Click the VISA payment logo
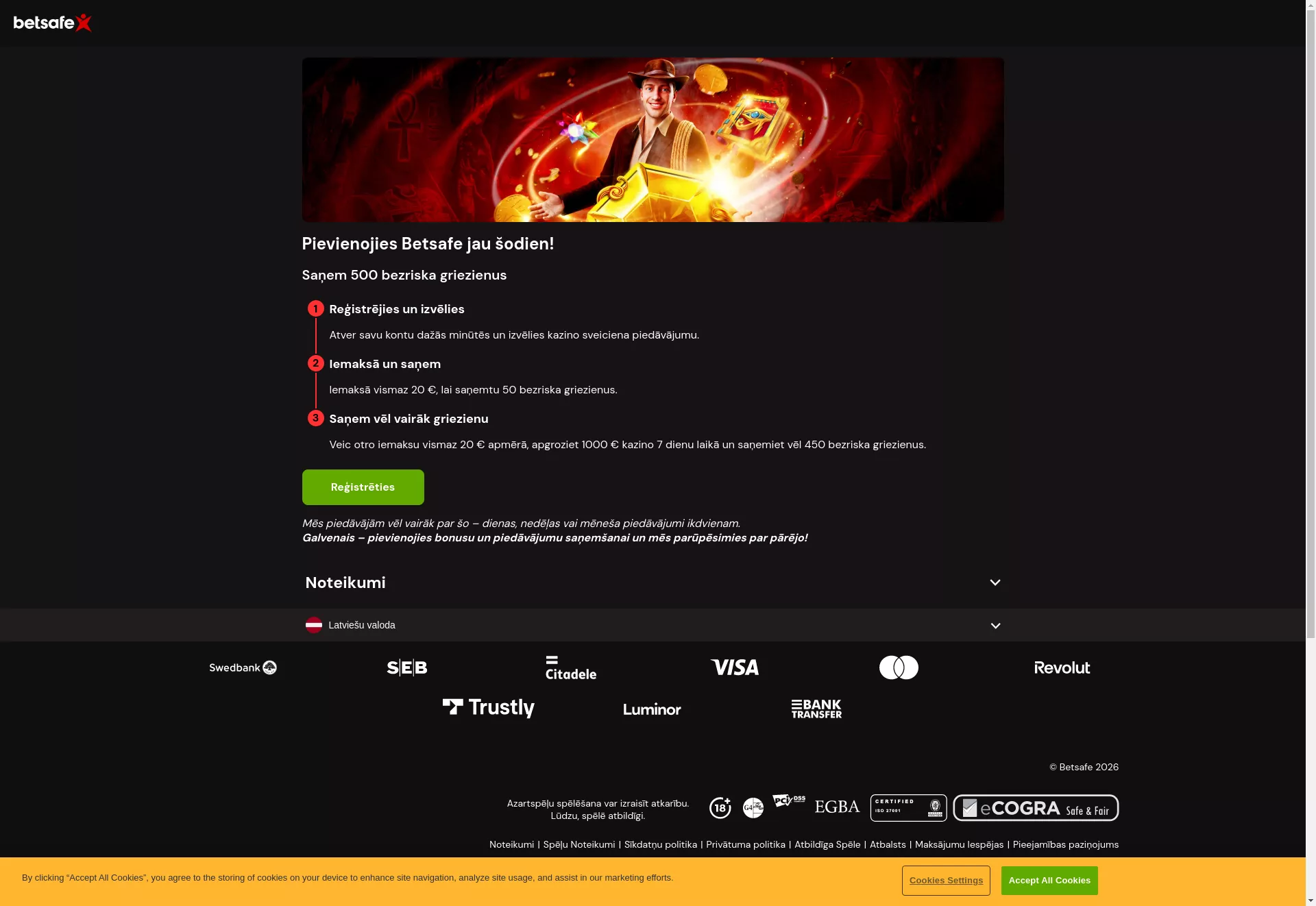 pyautogui.click(x=735, y=668)
